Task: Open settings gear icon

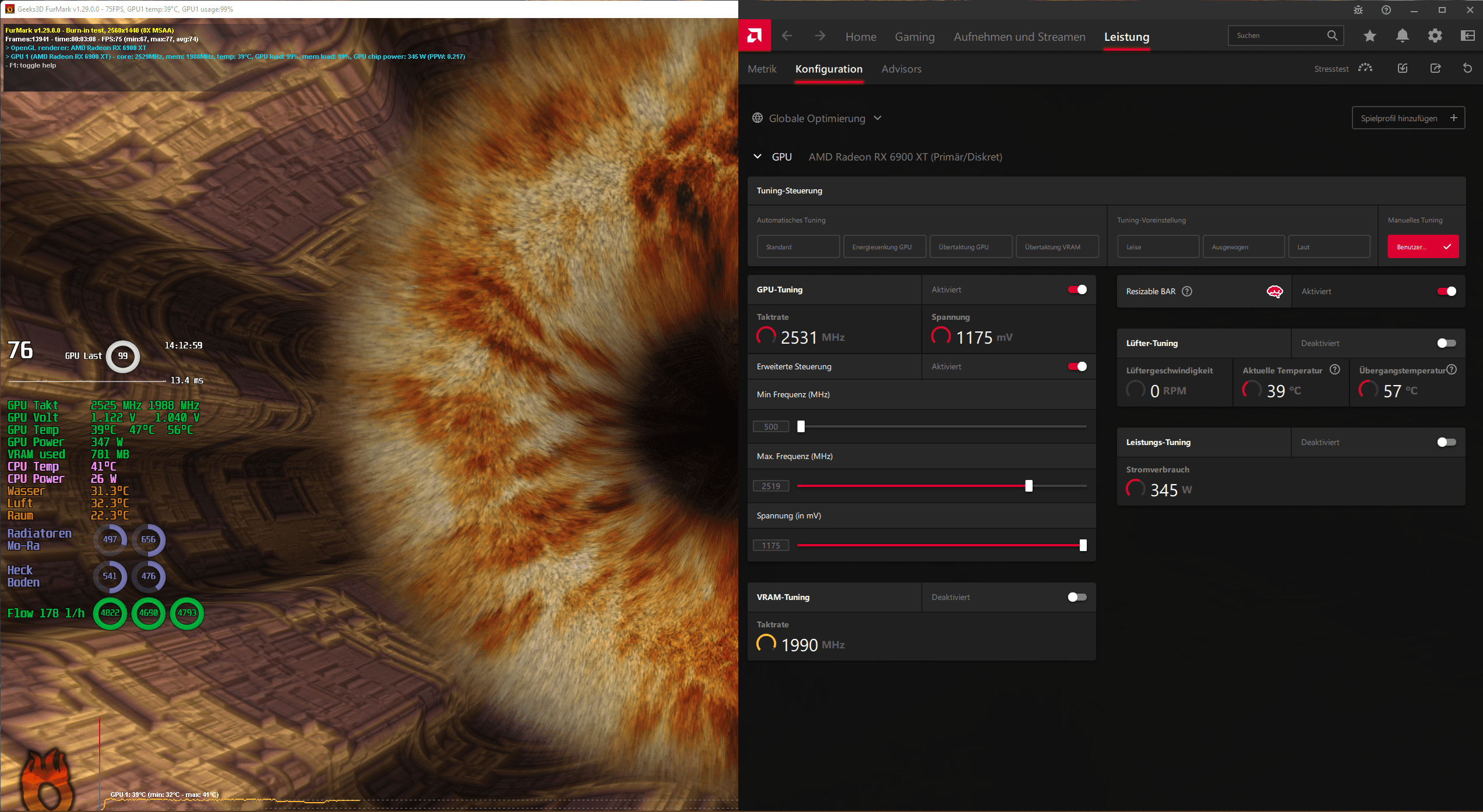Action: click(x=1435, y=36)
